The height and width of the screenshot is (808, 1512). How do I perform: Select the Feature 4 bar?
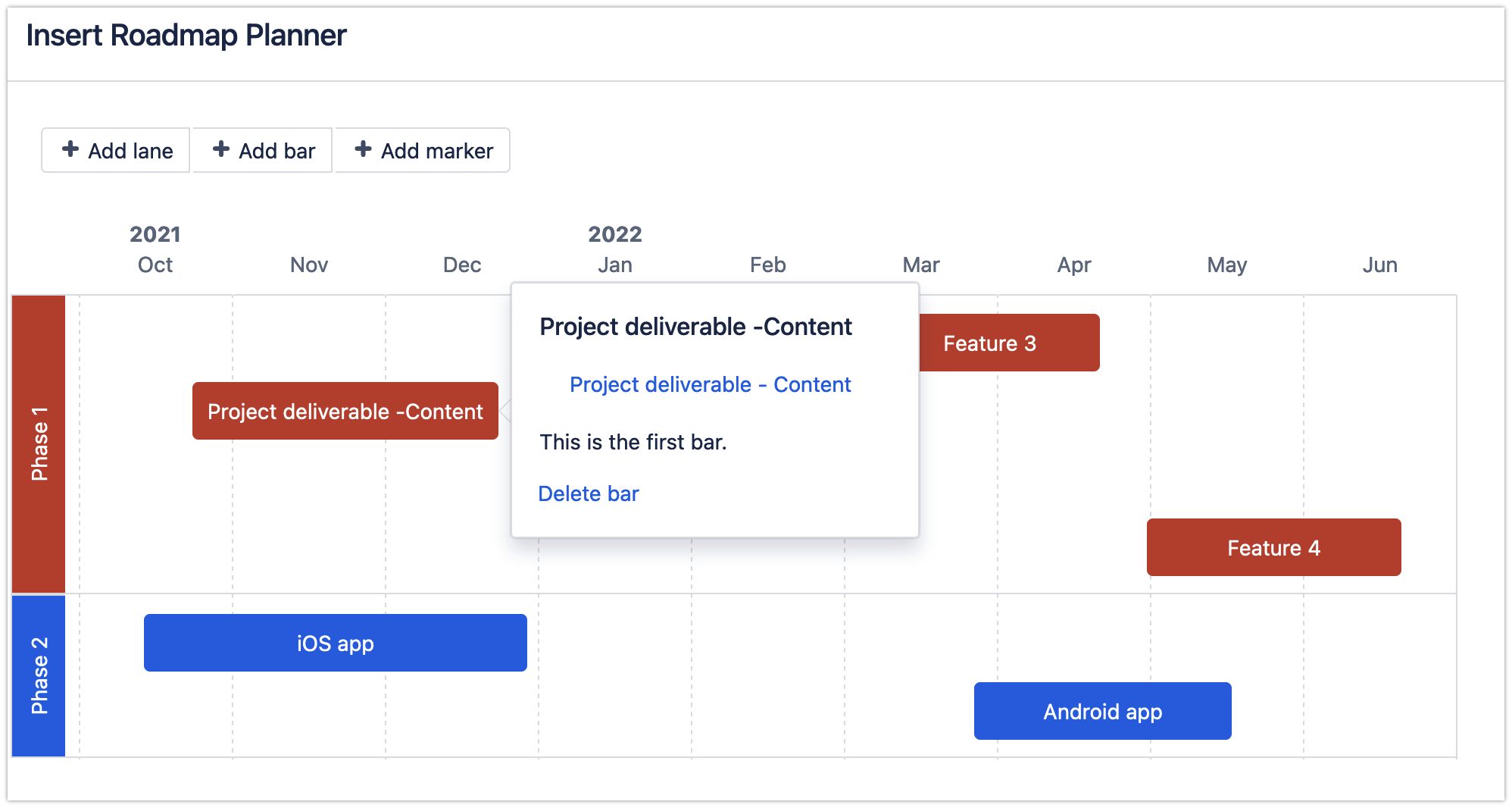pyautogui.click(x=1273, y=547)
